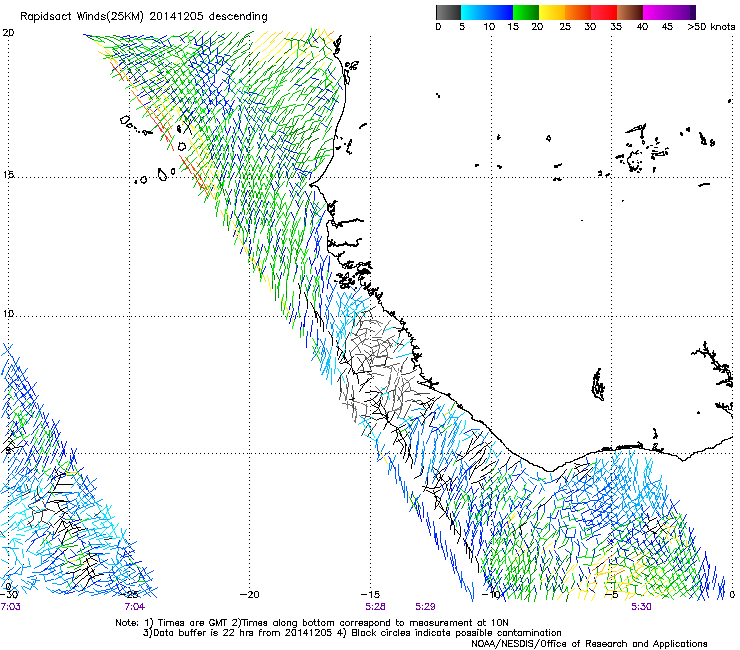Click the green 15-20 knots legend segment
Viewport: 740px width, 650px height.
pos(526,12)
